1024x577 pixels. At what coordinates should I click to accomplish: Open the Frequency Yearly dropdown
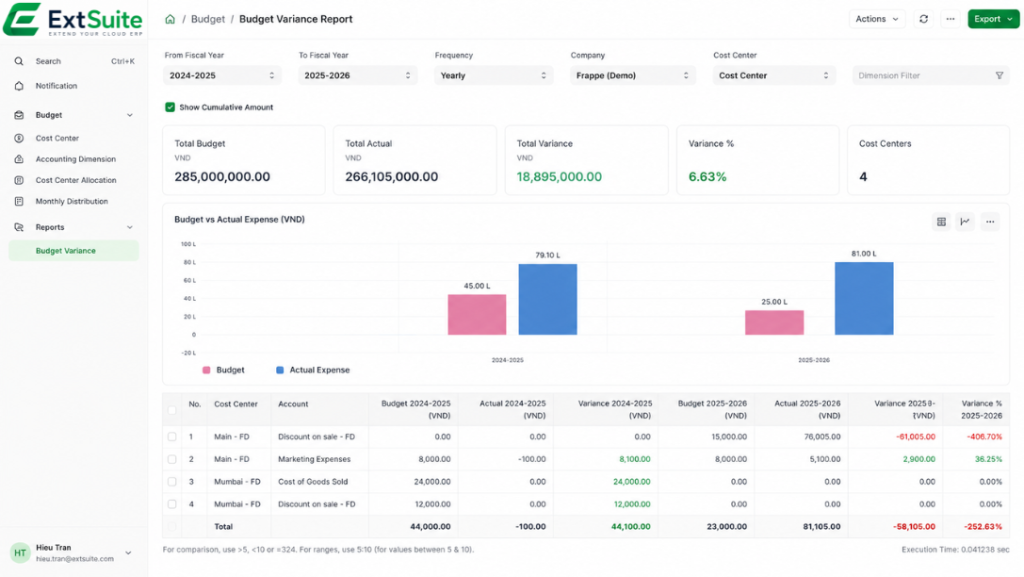pos(493,76)
